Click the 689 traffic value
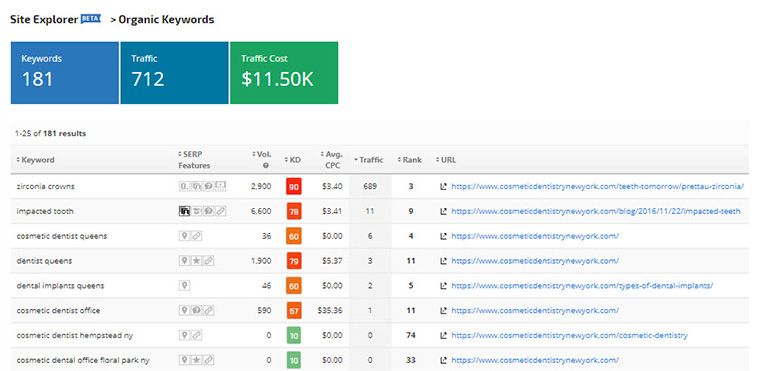Image resolution: width=757 pixels, height=371 pixels. pos(370,186)
